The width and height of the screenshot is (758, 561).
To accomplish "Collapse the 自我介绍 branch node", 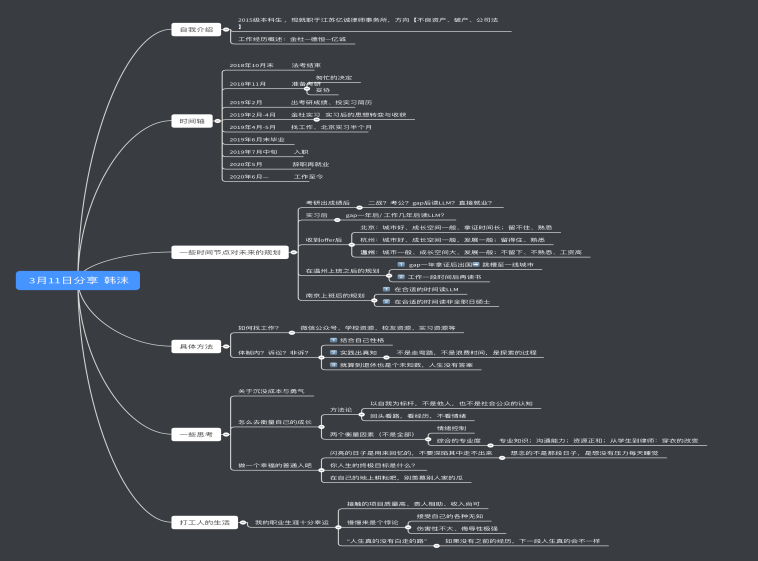I will [x=224, y=30].
